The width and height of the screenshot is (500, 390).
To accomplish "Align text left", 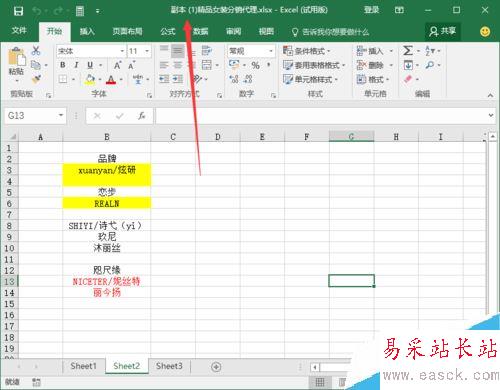I will (164, 65).
